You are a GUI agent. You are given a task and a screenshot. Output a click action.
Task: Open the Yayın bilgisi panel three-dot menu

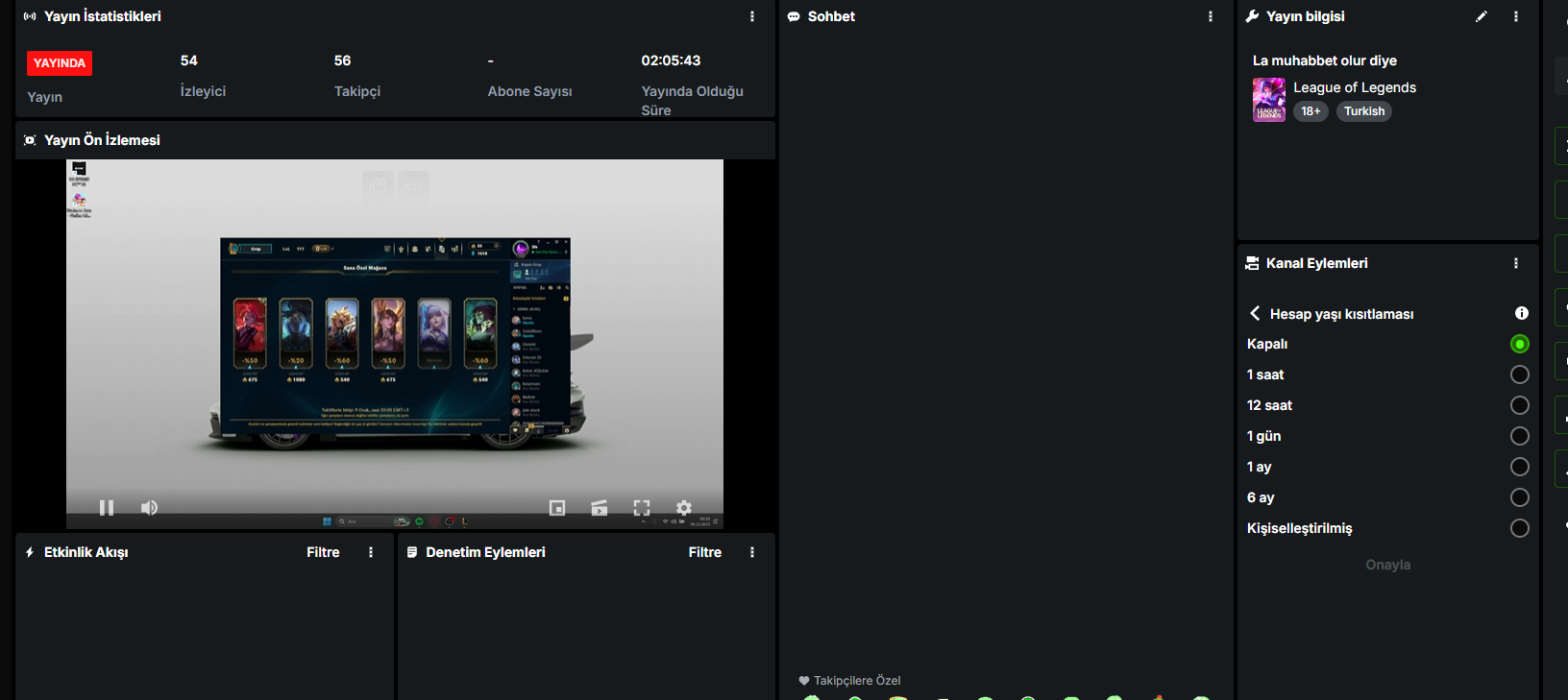[1516, 16]
